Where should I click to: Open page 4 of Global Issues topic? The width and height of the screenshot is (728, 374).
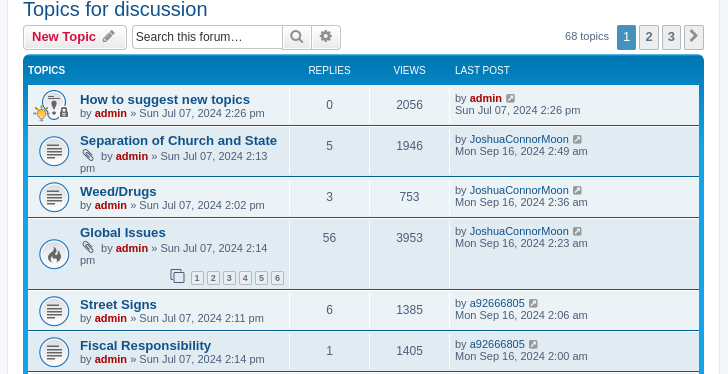point(245,278)
